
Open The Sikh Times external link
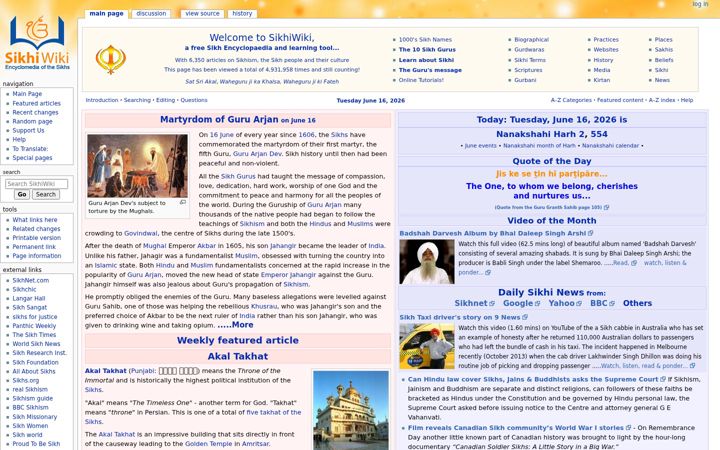(x=34, y=335)
